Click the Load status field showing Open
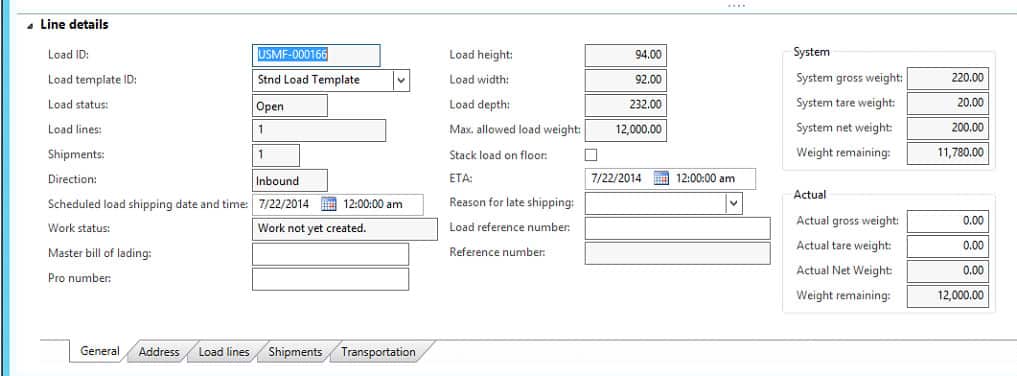 pyautogui.click(x=290, y=106)
